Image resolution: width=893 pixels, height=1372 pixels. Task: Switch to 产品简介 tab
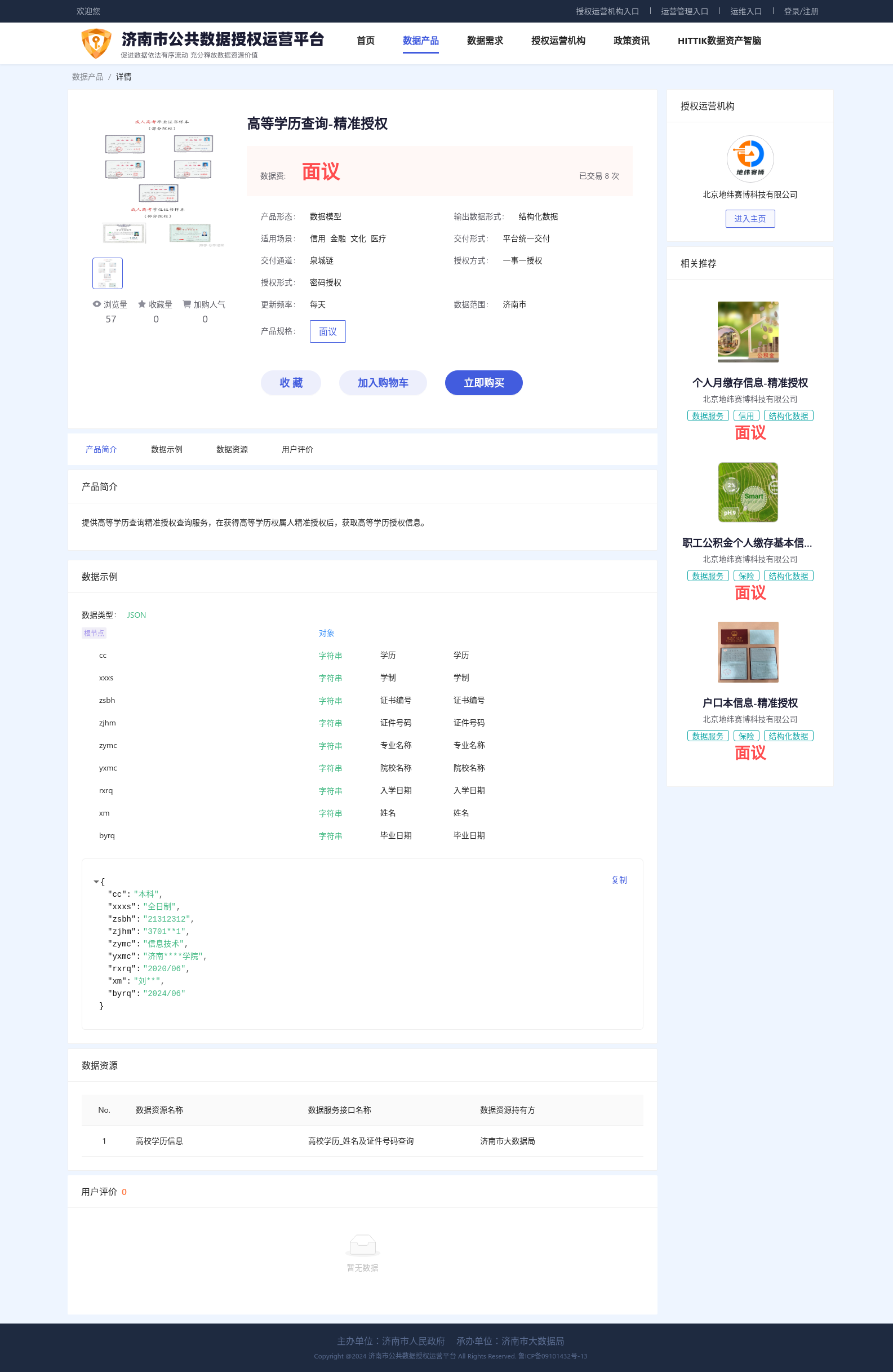pos(101,449)
